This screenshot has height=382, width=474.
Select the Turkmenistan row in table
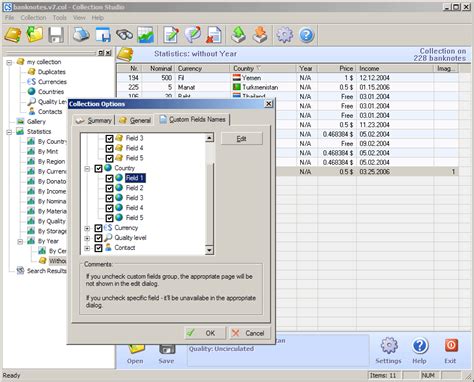click(288, 87)
